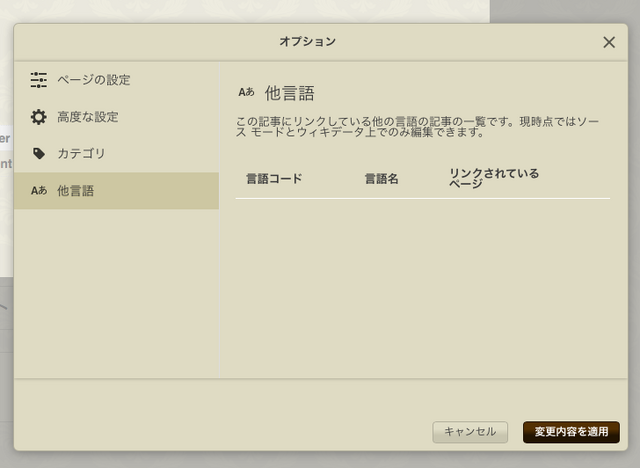Click the 言語コード column header
The width and height of the screenshot is (640, 468).
click(x=274, y=179)
